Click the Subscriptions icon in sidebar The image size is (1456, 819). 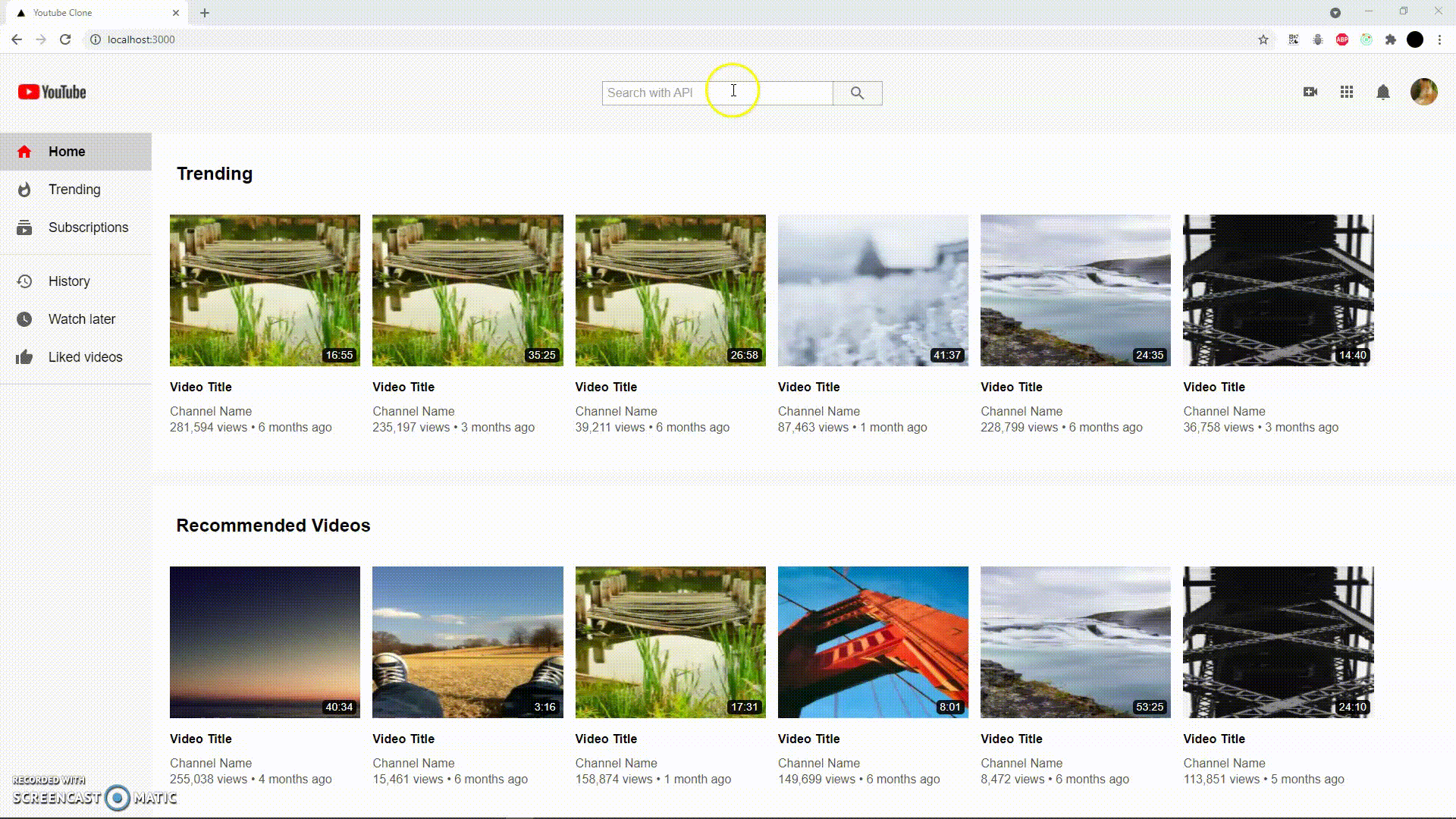tap(24, 227)
